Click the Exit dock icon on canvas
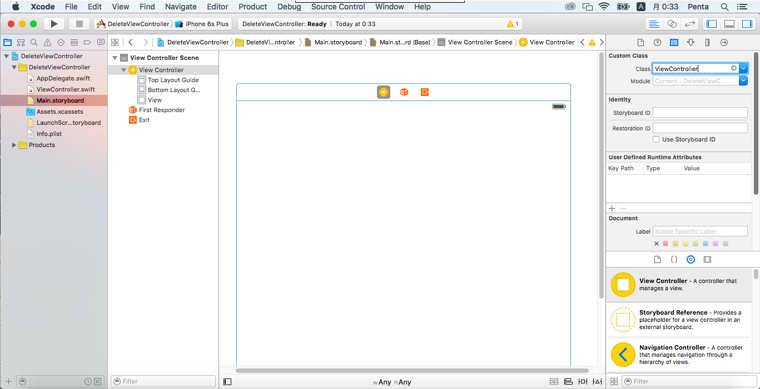The width and height of the screenshot is (760, 389). coord(425,92)
